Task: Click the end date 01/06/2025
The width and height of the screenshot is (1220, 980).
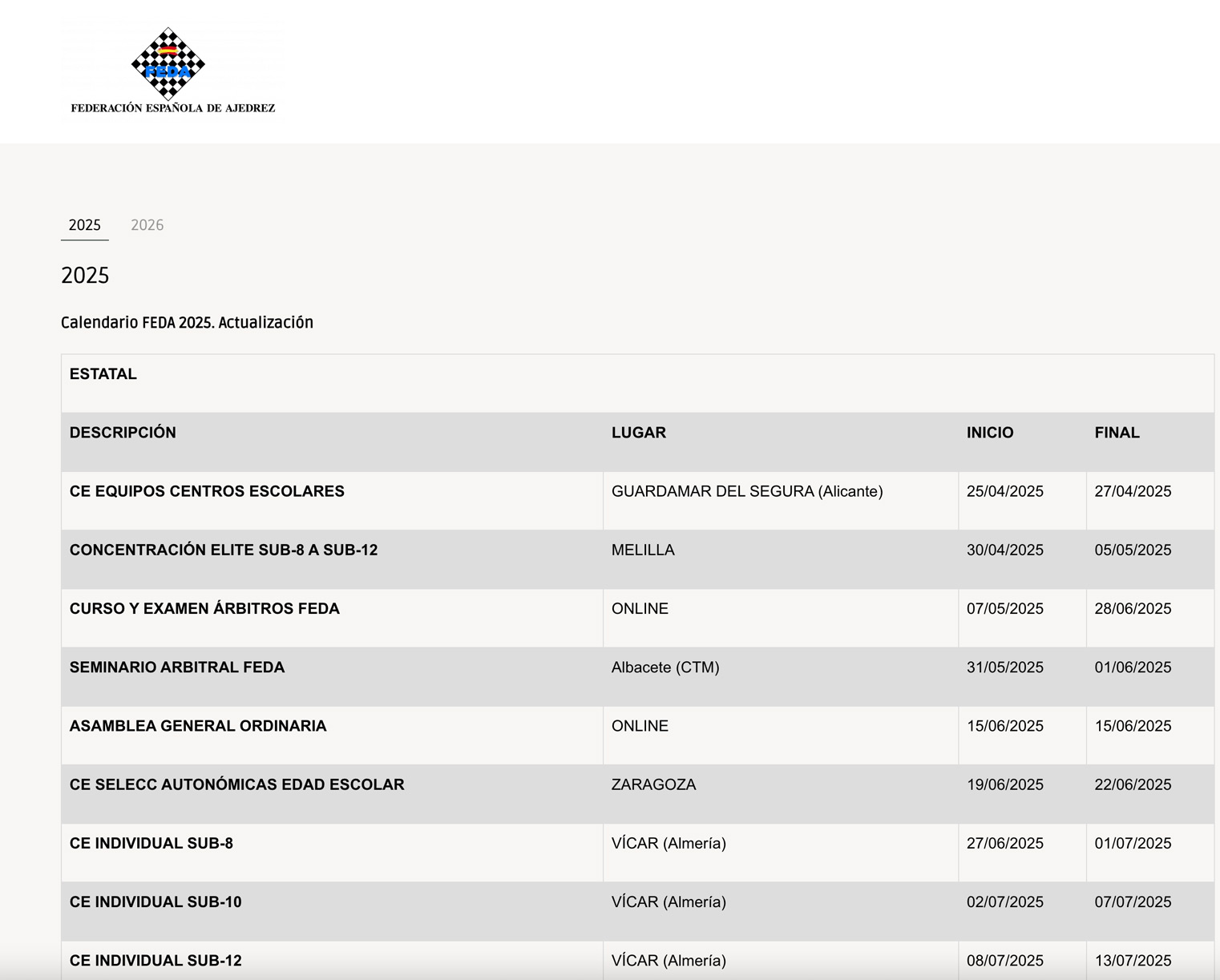Action: 1133,667
